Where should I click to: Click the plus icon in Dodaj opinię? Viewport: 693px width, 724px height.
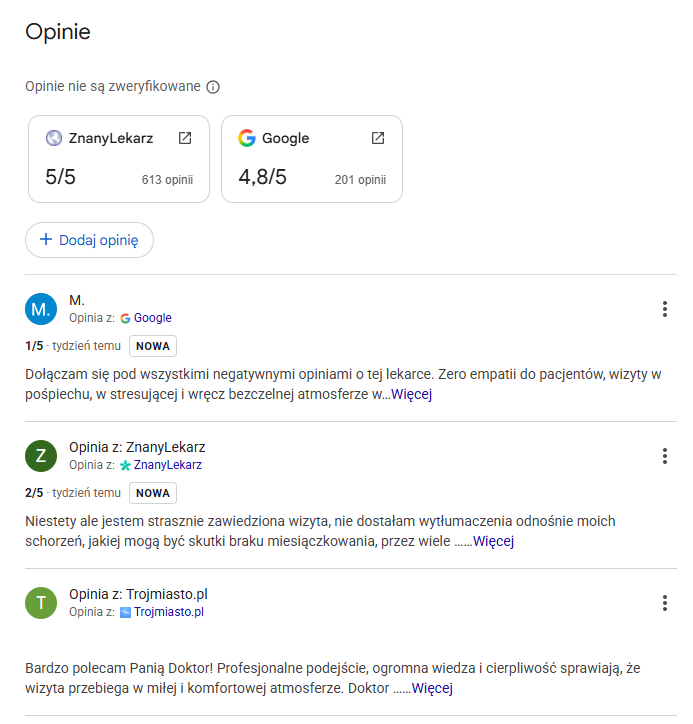[x=46, y=239]
